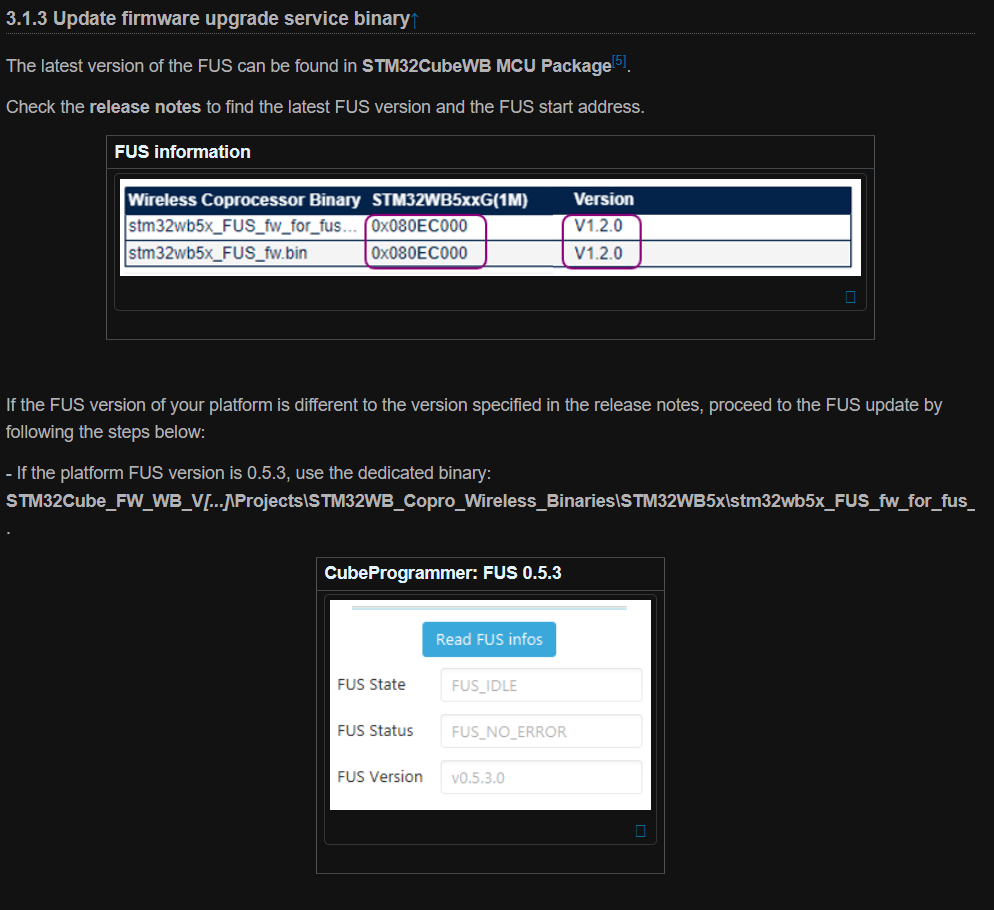Viewport: 994px width, 910px height.
Task: Click the FUS Status label
Action: [375, 731]
